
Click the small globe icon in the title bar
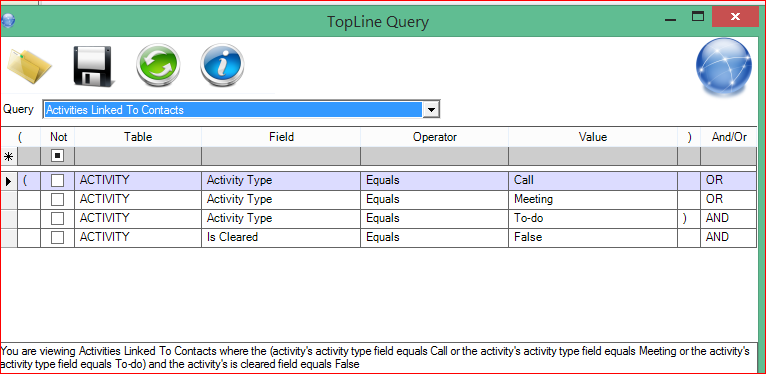[x=8, y=21]
